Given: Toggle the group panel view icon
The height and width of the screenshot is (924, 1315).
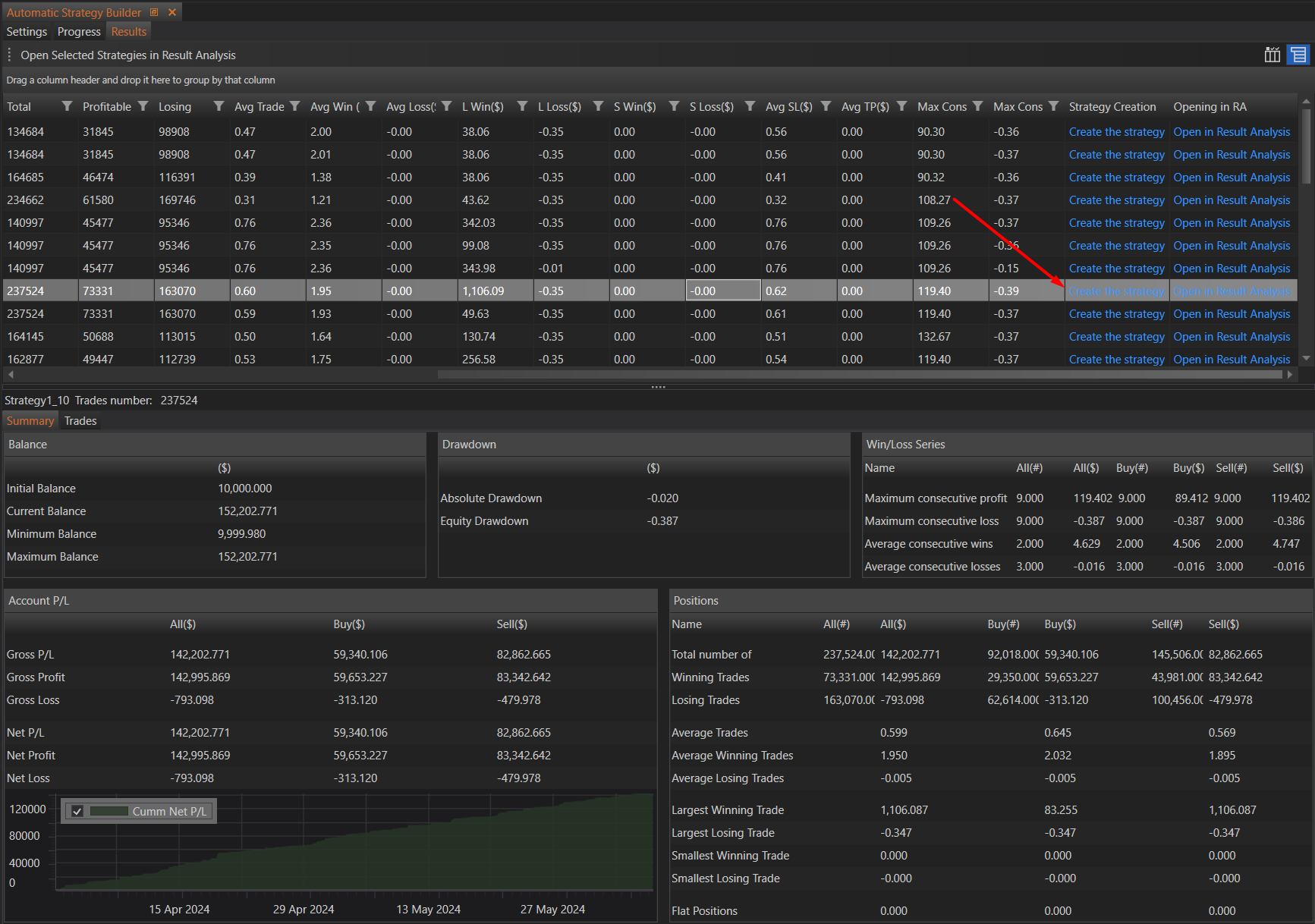Looking at the screenshot, I should [1298, 55].
